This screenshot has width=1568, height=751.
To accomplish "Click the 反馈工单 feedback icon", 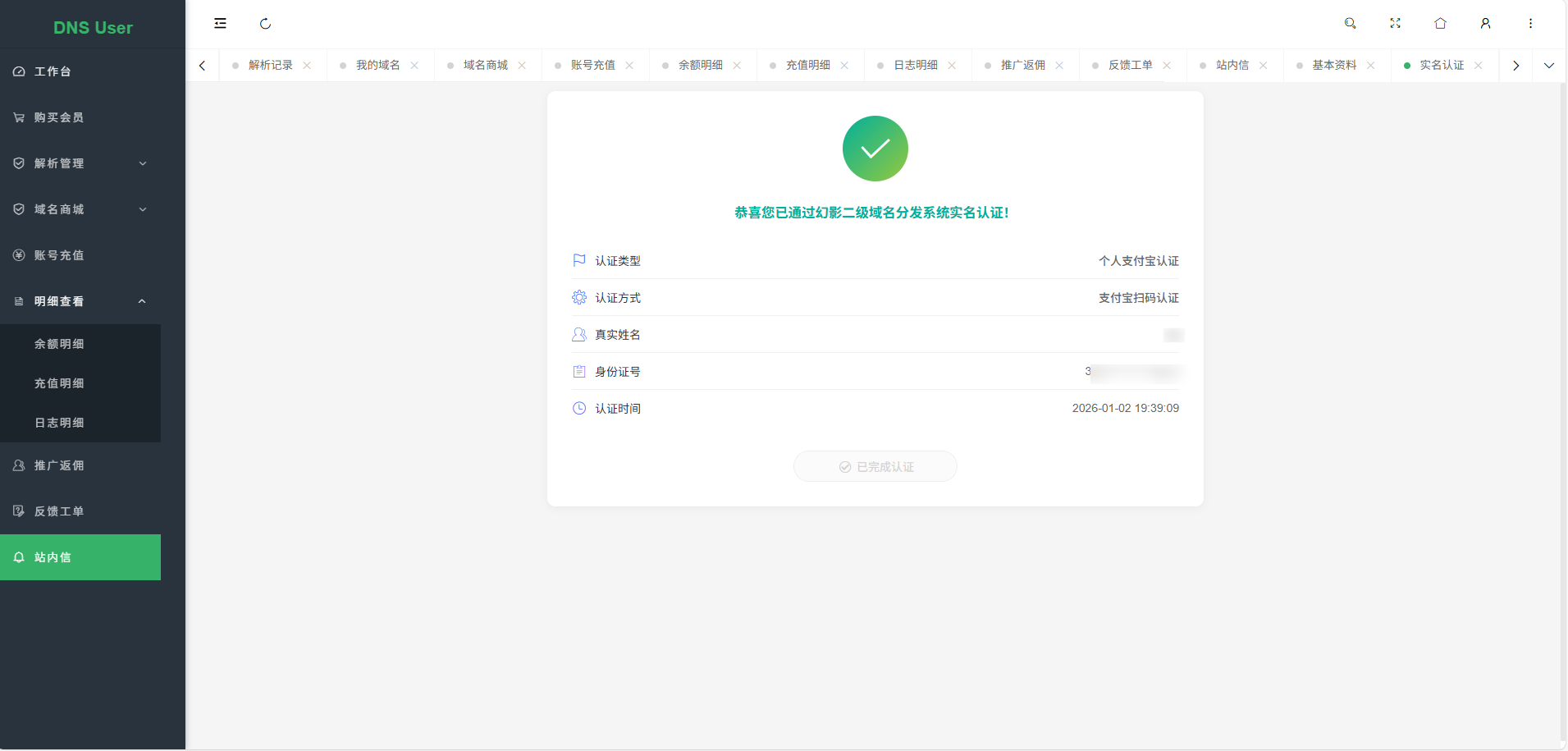I will [x=18, y=511].
